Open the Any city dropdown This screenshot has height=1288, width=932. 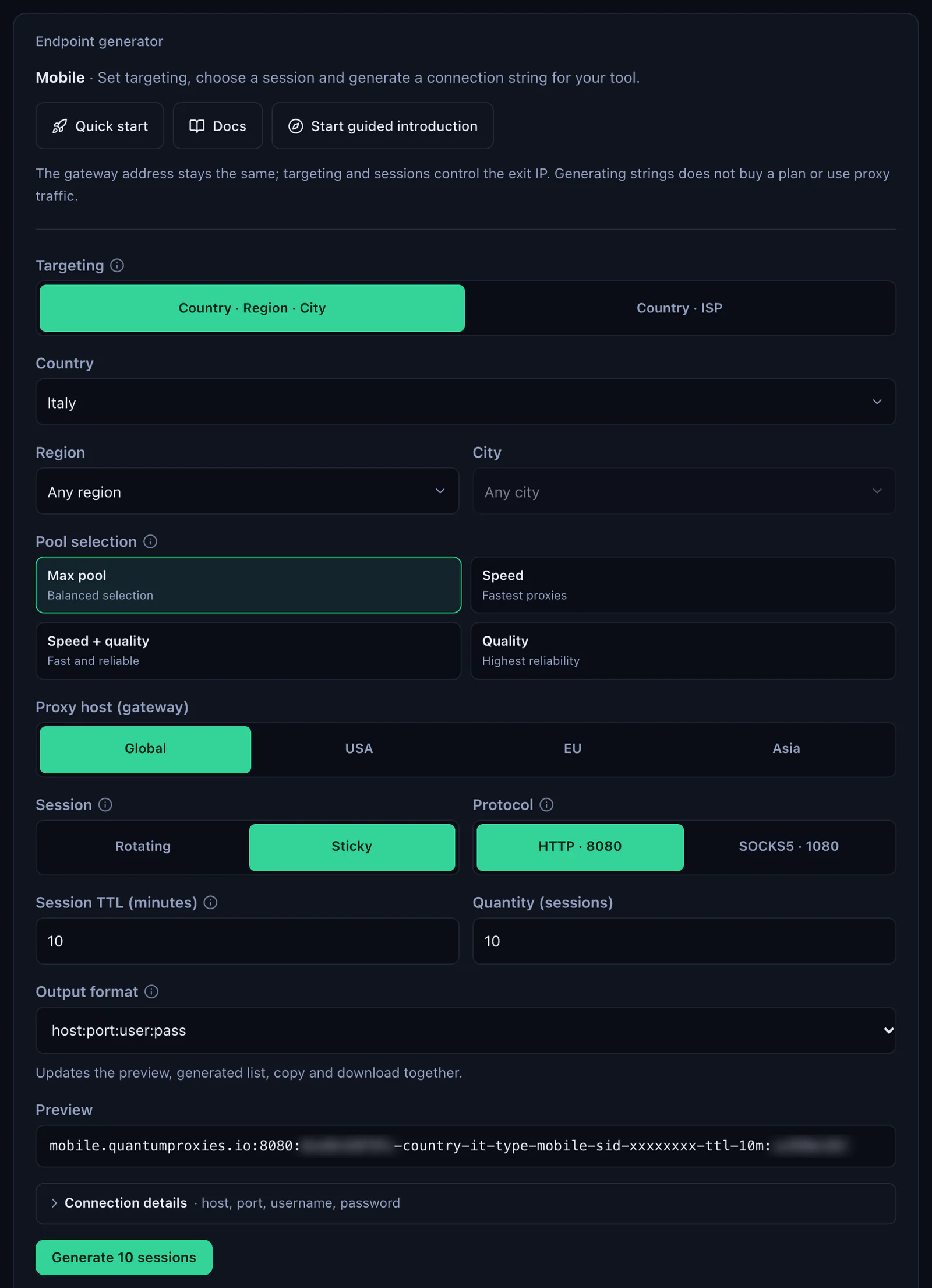[x=684, y=491]
